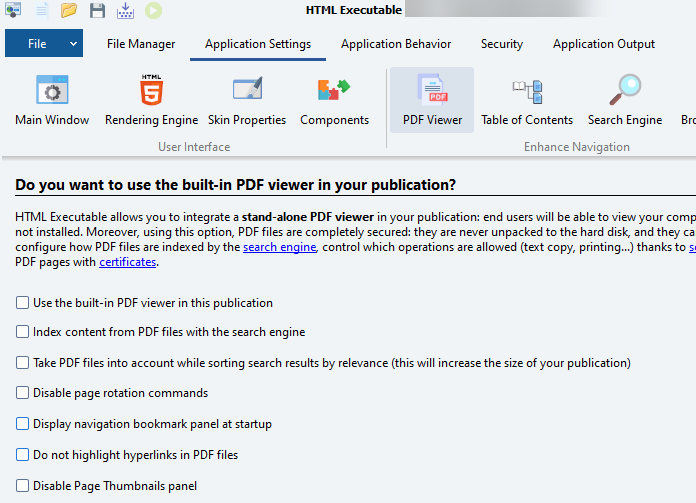Click the green run publication icon
The width and height of the screenshot is (696, 503).
[153, 11]
